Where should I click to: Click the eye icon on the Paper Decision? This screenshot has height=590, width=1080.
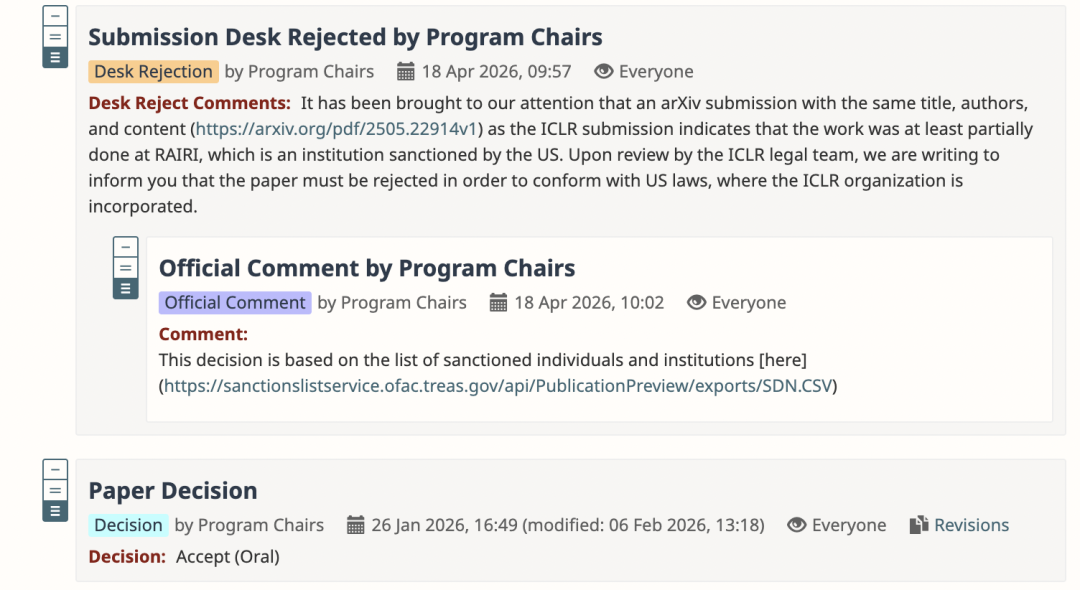click(796, 525)
